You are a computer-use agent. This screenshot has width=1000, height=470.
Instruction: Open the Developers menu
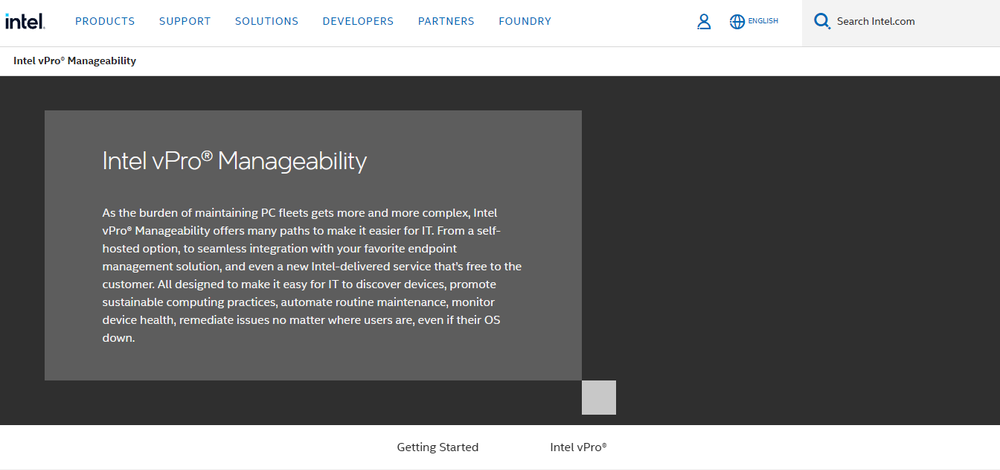pyautogui.click(x=358, y=22)
